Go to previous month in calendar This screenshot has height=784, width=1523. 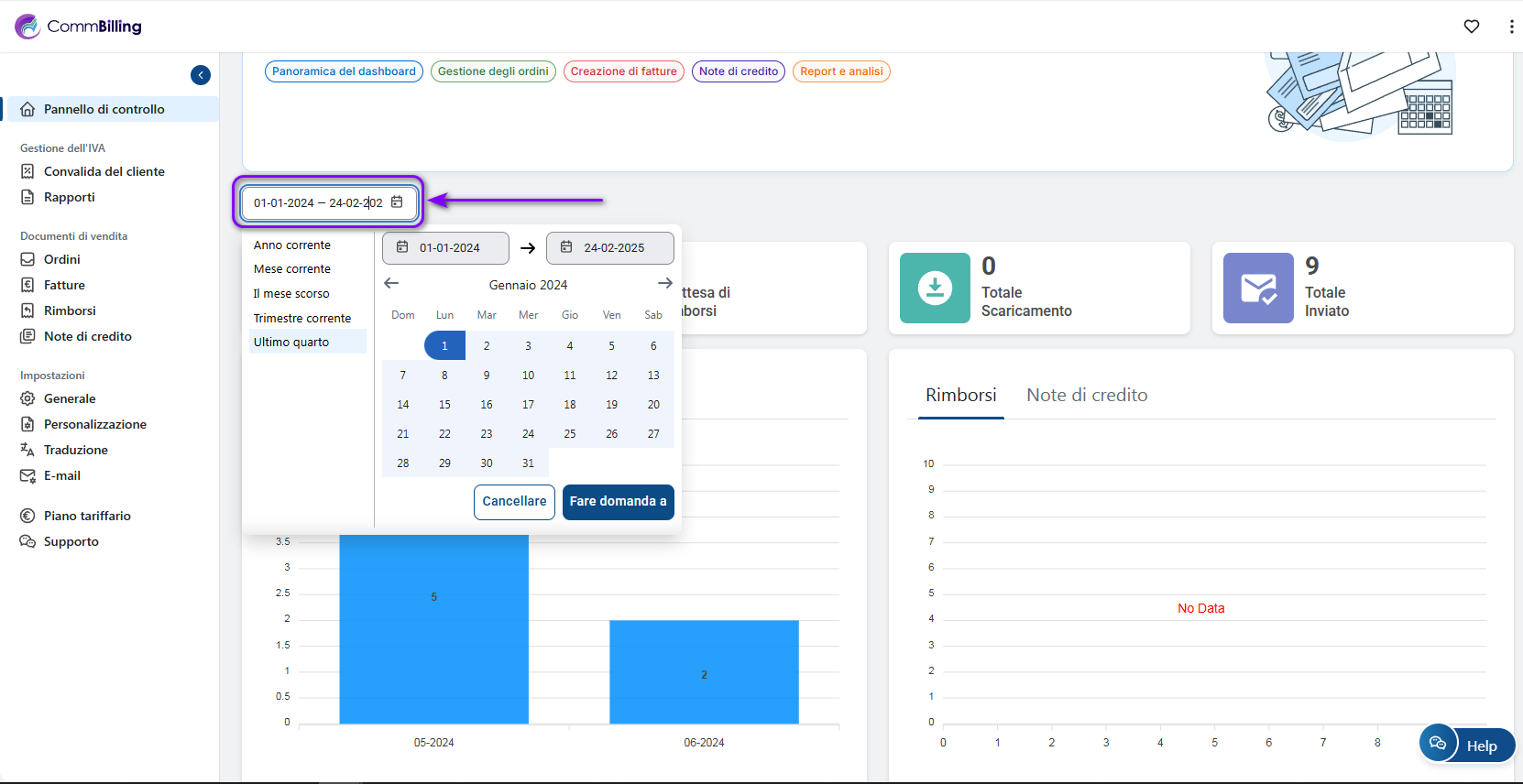click(391, 284)
